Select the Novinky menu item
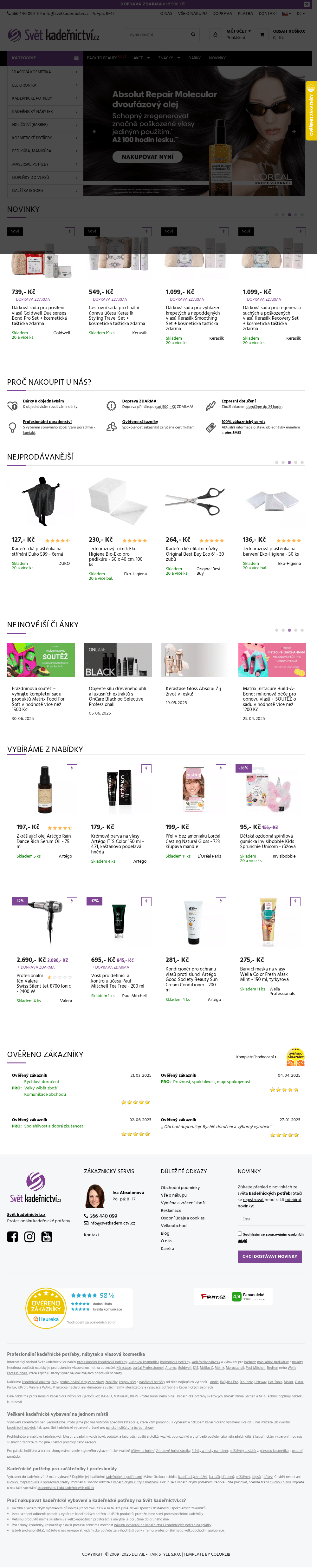The image size is (317, 1568). pos(217,58)
